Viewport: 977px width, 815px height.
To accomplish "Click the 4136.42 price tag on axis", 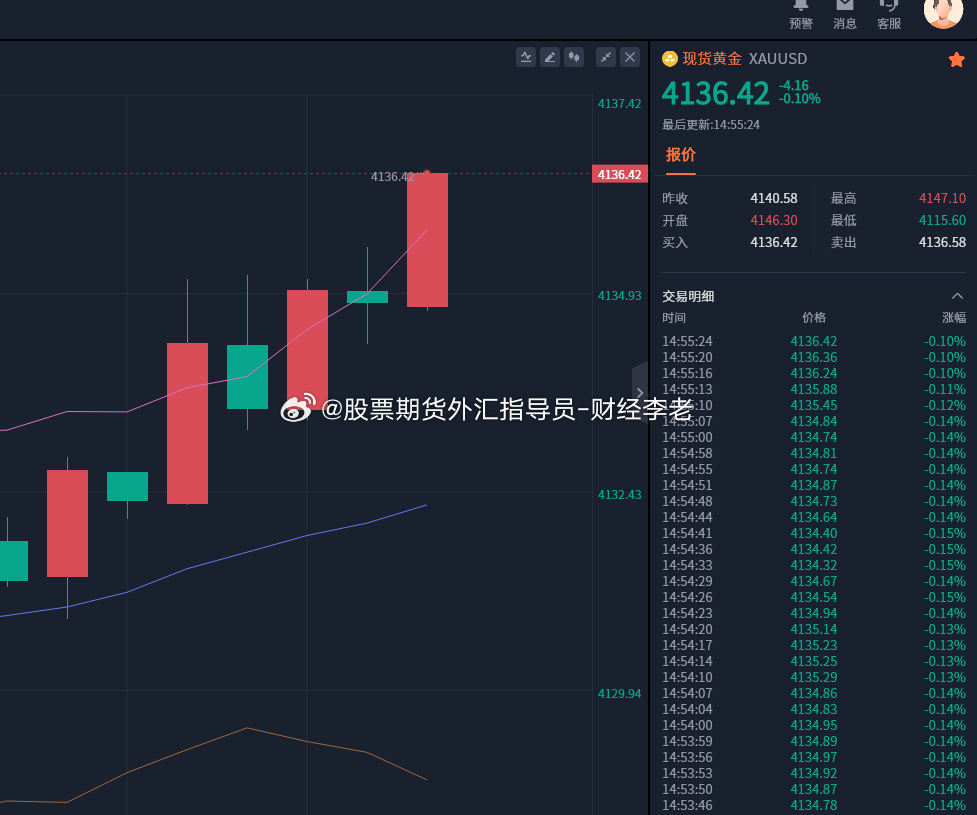I will (619, 174).
